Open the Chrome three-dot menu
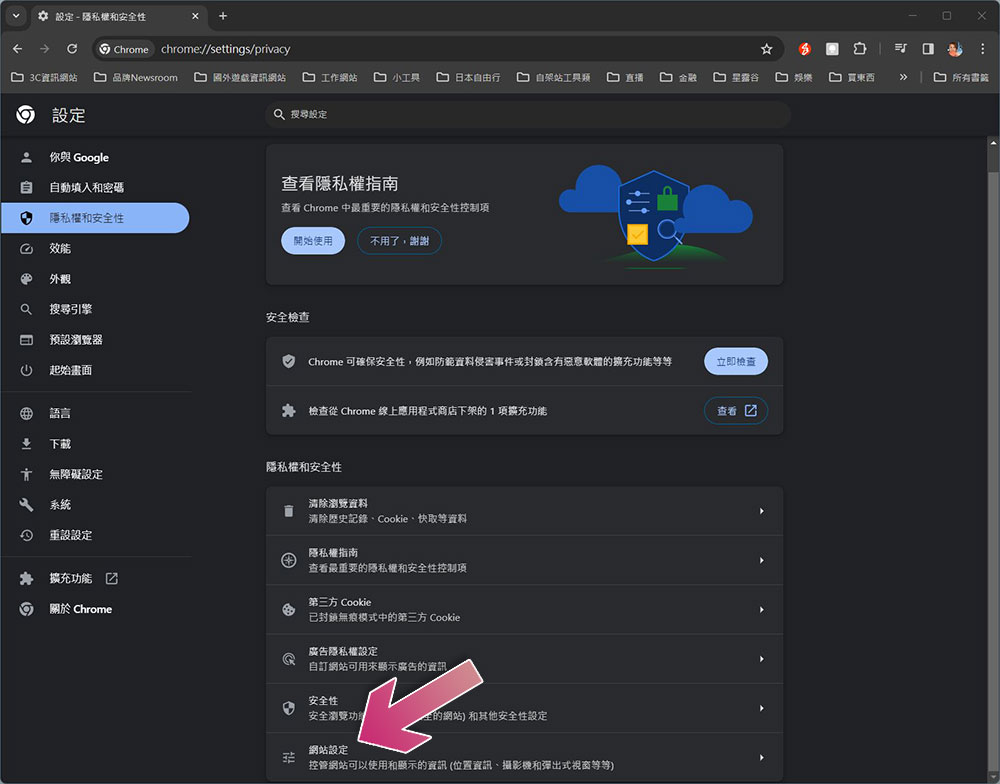Viewport: 1000px width, 784px height. [x=982, y=49]
